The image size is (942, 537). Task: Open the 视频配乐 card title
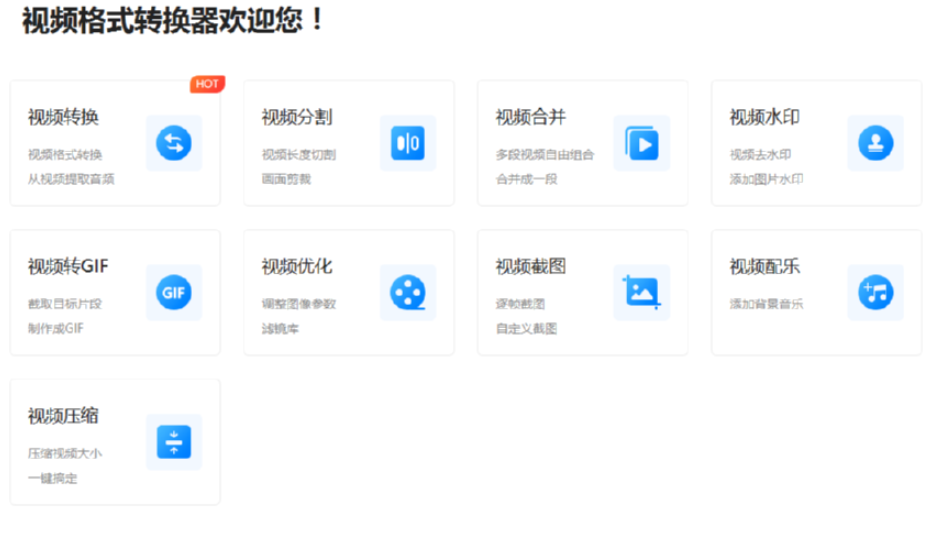click(764, 266)
